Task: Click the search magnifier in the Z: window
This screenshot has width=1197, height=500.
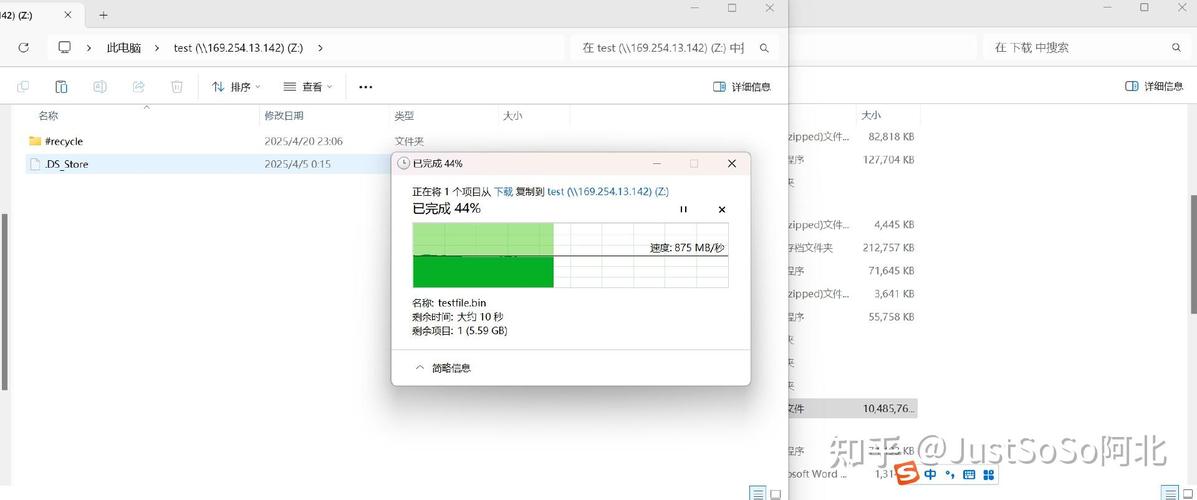Action: point(764,48)
